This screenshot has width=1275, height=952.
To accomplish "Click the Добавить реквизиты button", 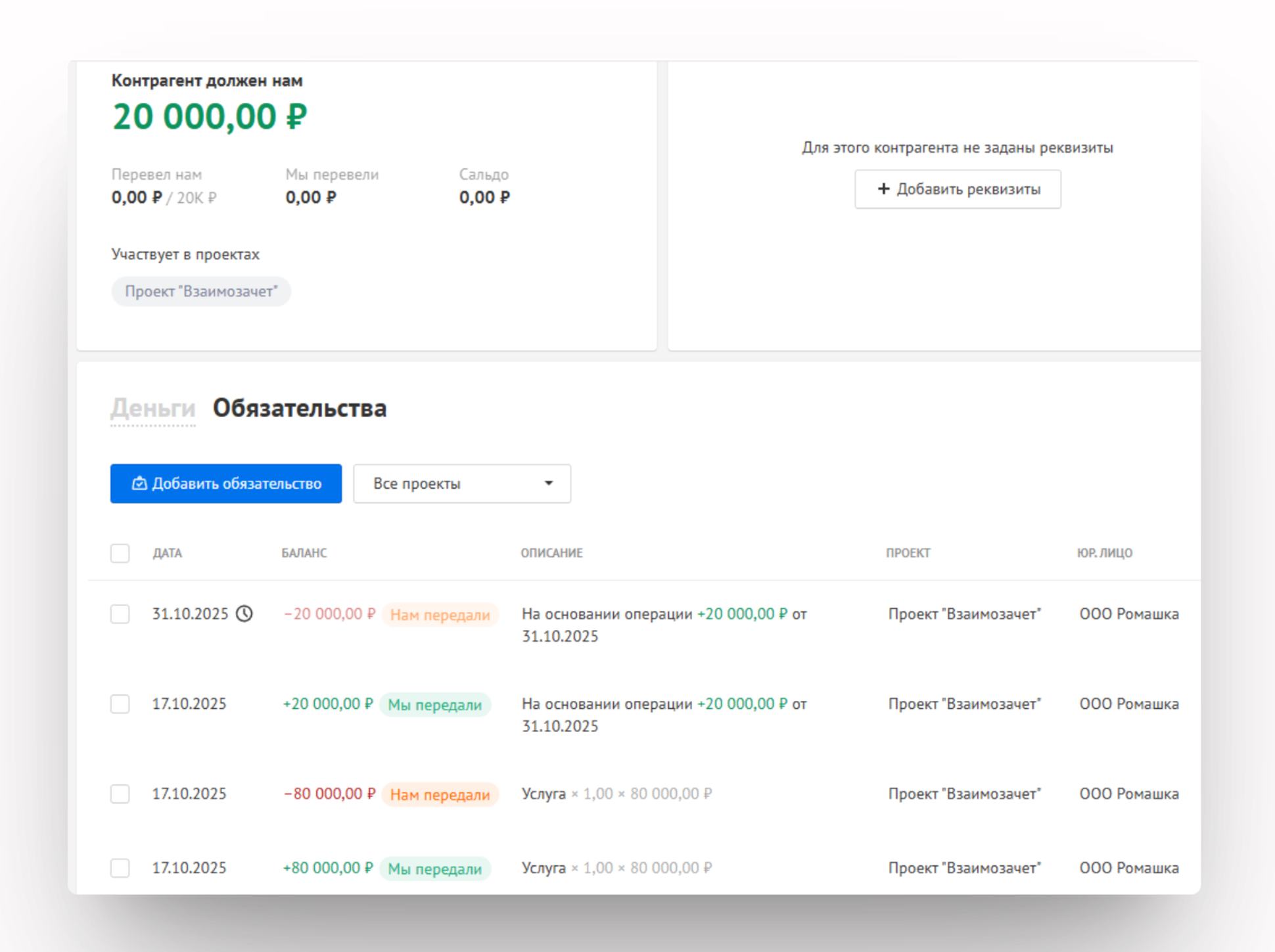I will pos(958,189).
